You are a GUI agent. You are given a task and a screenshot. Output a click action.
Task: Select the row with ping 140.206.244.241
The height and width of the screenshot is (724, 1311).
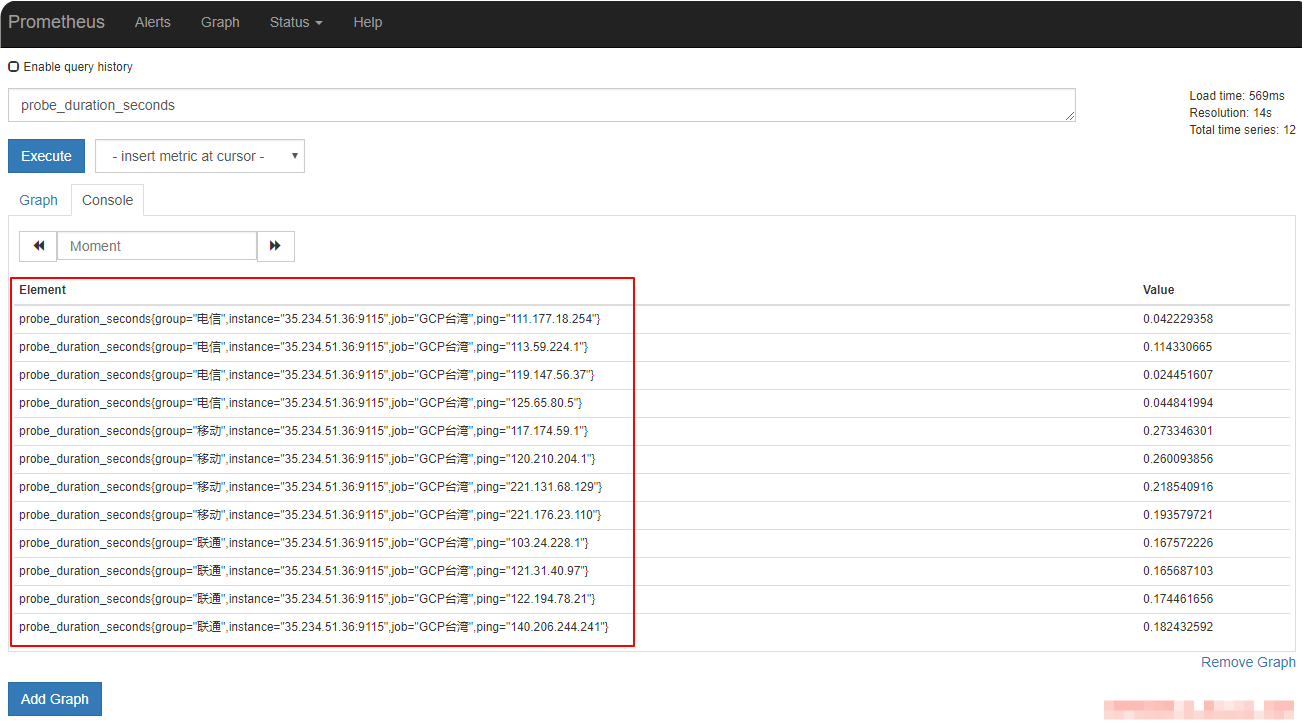(x=652, y=627)
